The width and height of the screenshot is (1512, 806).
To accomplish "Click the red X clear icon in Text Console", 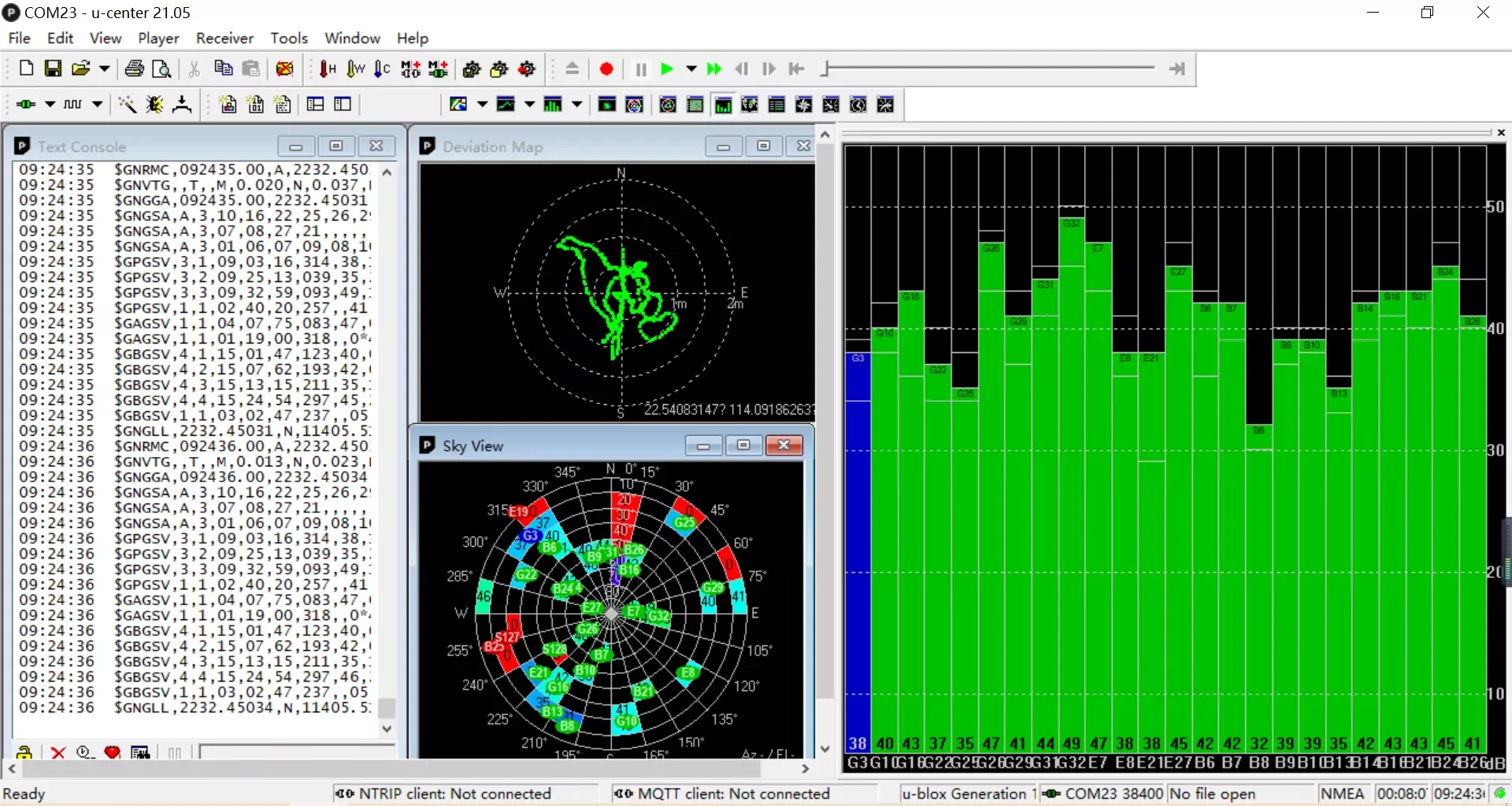I will coord(57,752).
